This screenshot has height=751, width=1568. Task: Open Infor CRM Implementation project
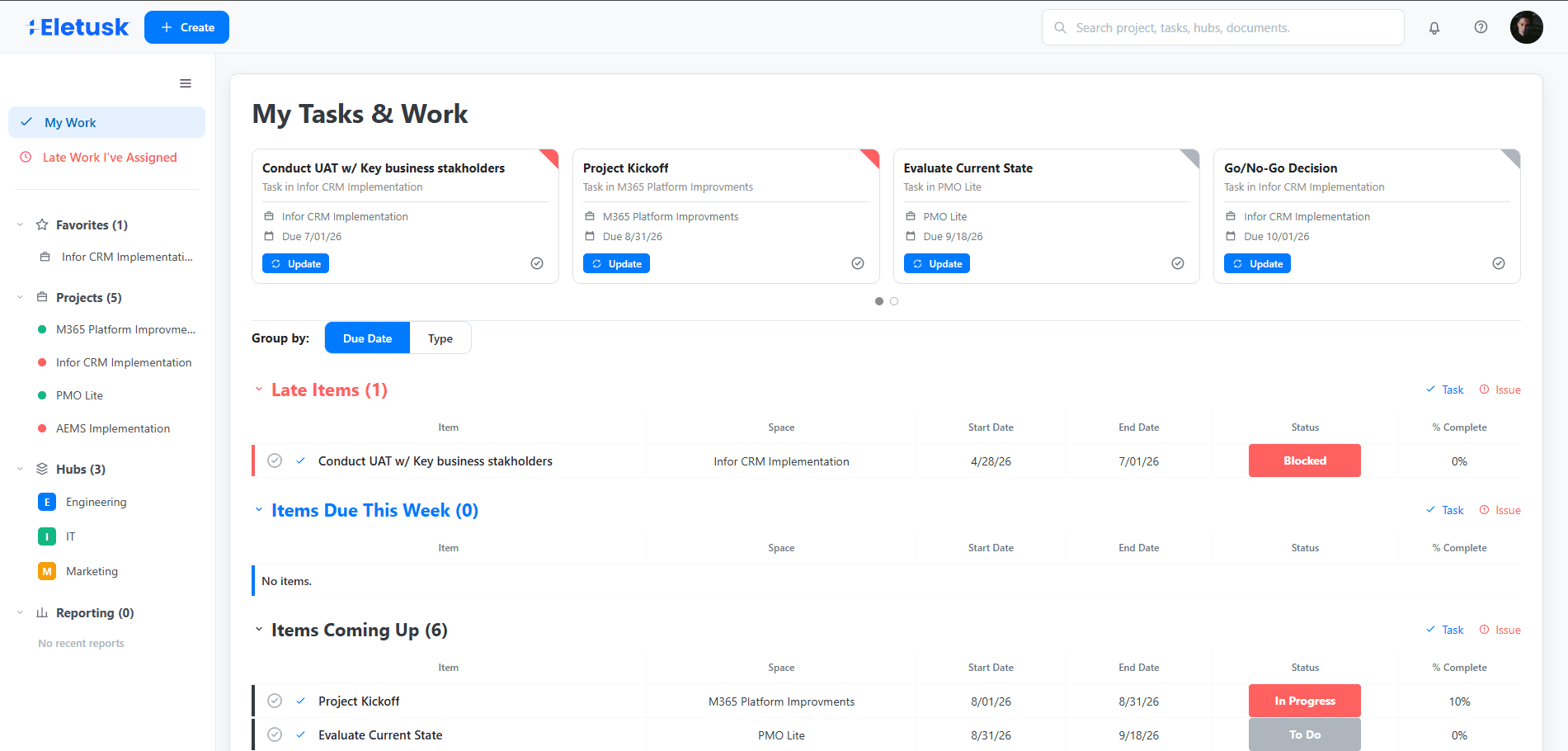pos(124,362)
